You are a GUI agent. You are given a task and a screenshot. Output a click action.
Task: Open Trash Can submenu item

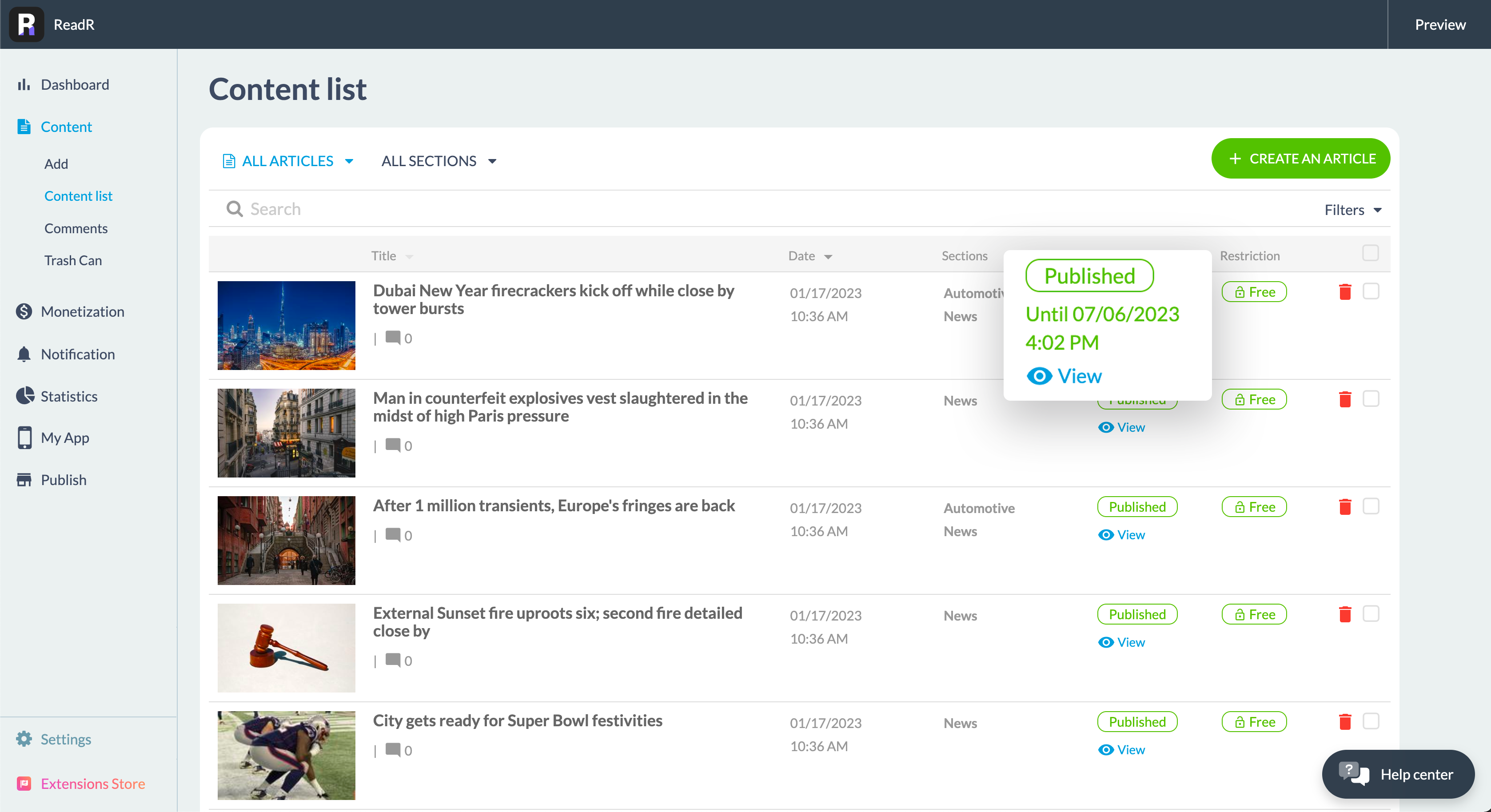pos(73,260)
